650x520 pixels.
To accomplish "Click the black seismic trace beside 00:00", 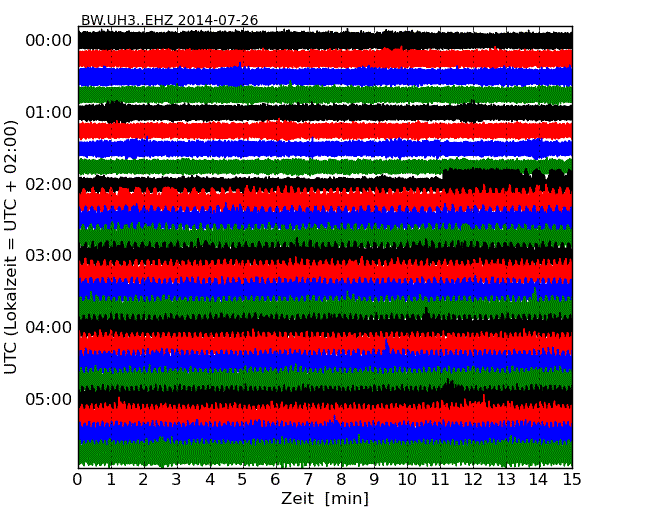I will [x=325, y=40].
